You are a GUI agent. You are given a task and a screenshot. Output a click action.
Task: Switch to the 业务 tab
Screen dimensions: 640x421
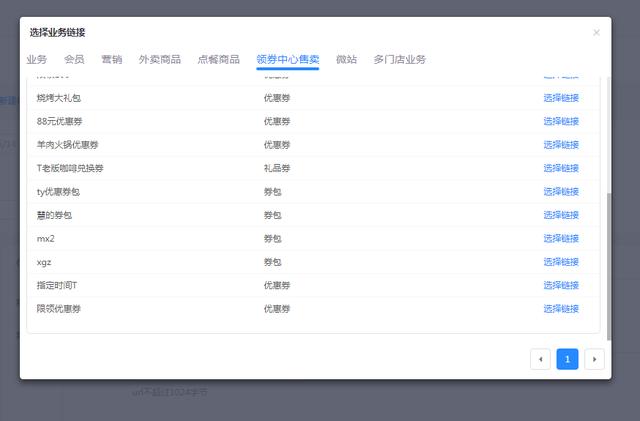tap(37, 60)
